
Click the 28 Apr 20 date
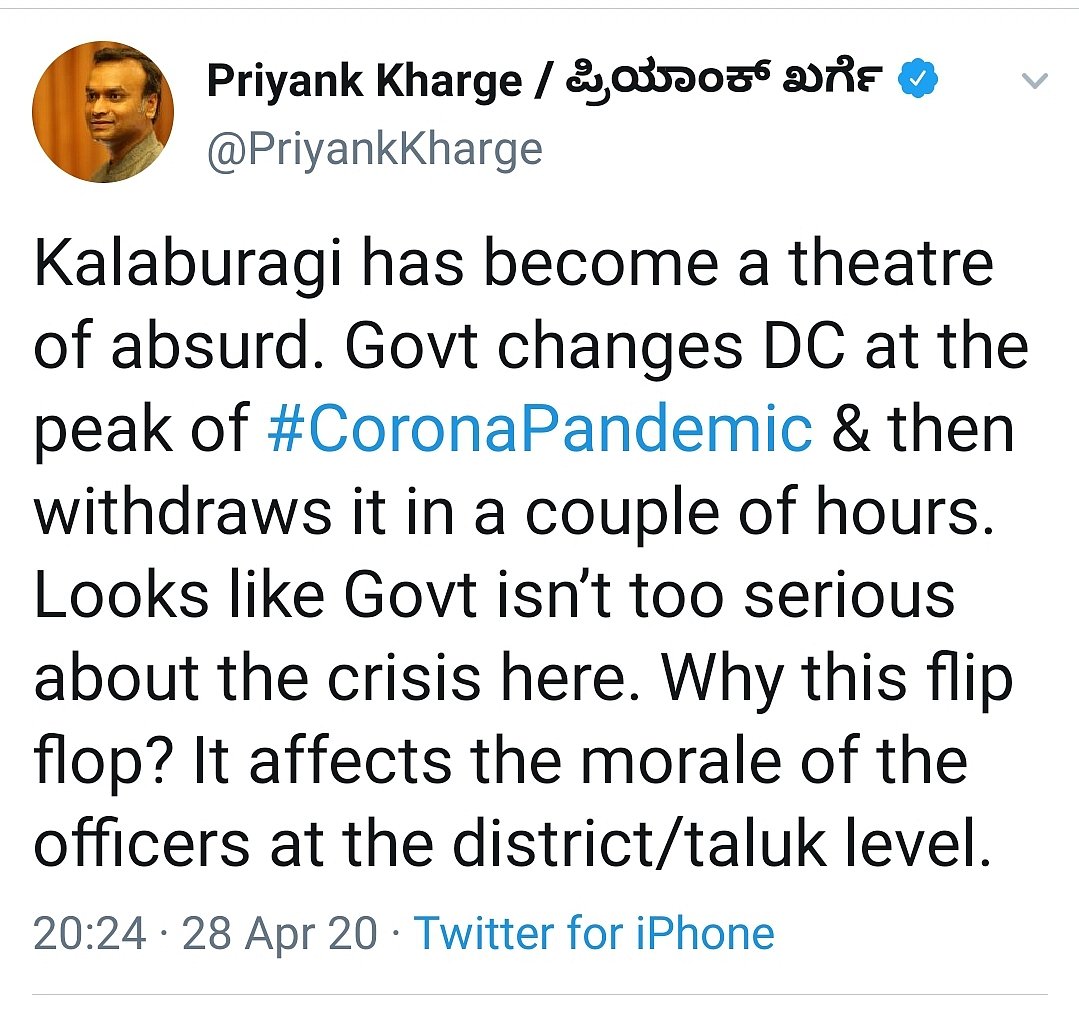[x=280, y=934]
